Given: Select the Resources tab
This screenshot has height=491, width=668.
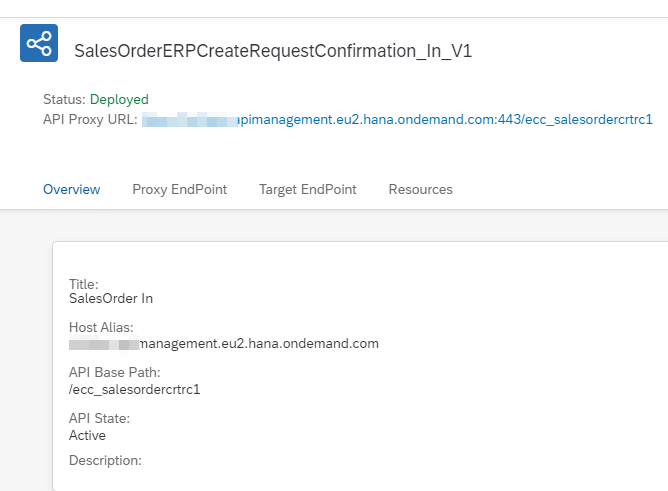Looking at the screenshot, I should tap(420, 189).
